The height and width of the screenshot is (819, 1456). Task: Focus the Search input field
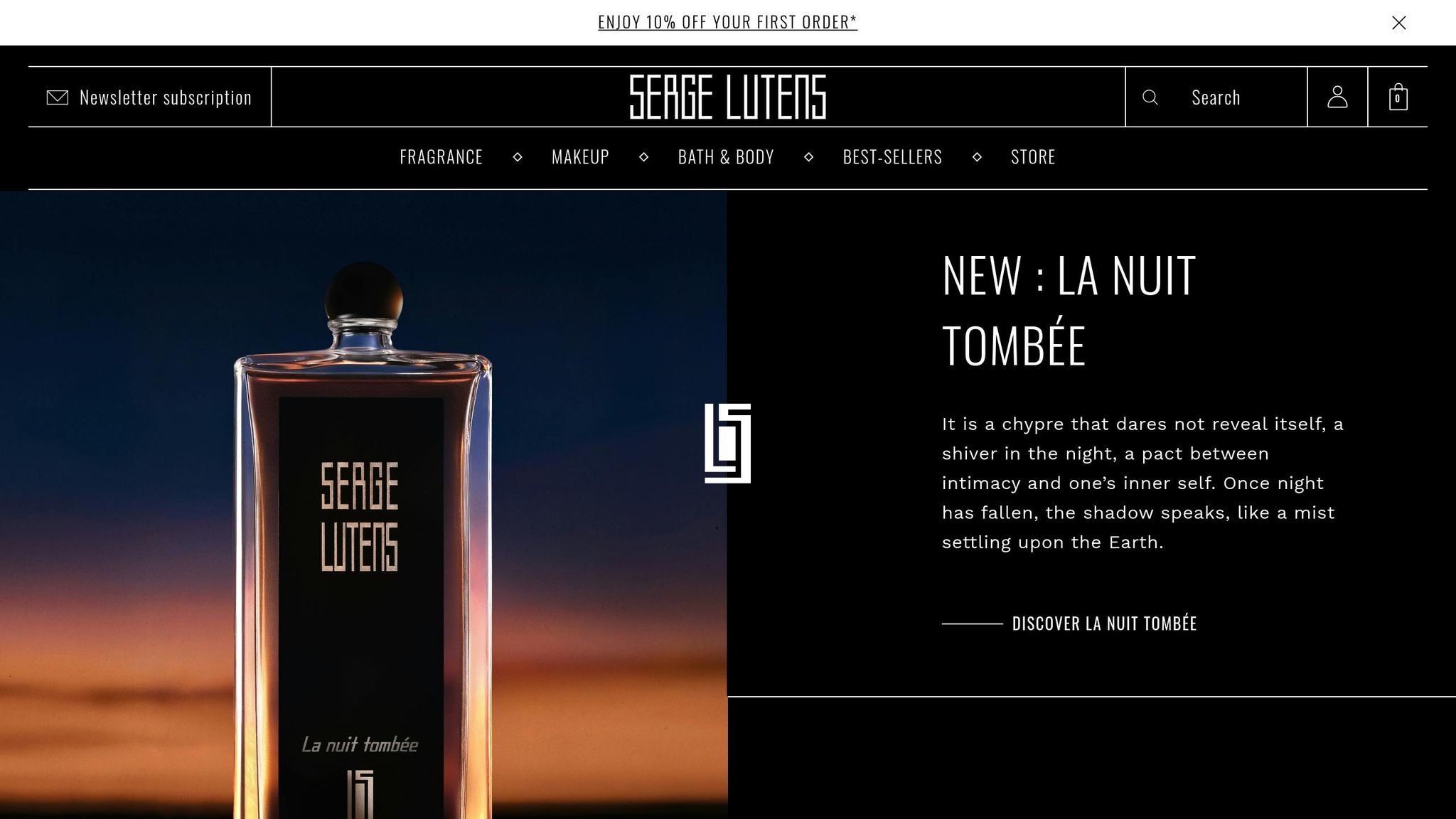(1216, 97)
